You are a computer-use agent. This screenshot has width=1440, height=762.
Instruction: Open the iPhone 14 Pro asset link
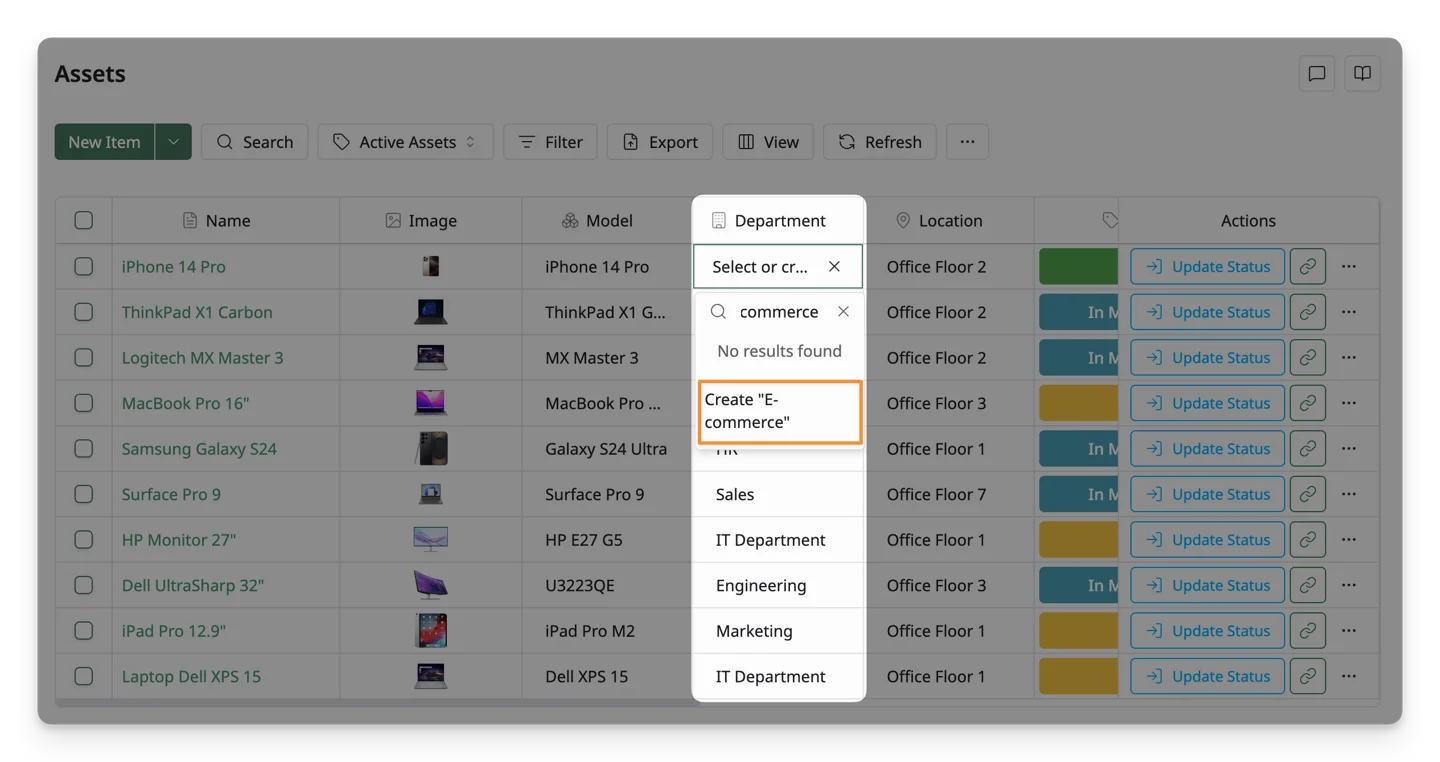(x=173, y=266)
